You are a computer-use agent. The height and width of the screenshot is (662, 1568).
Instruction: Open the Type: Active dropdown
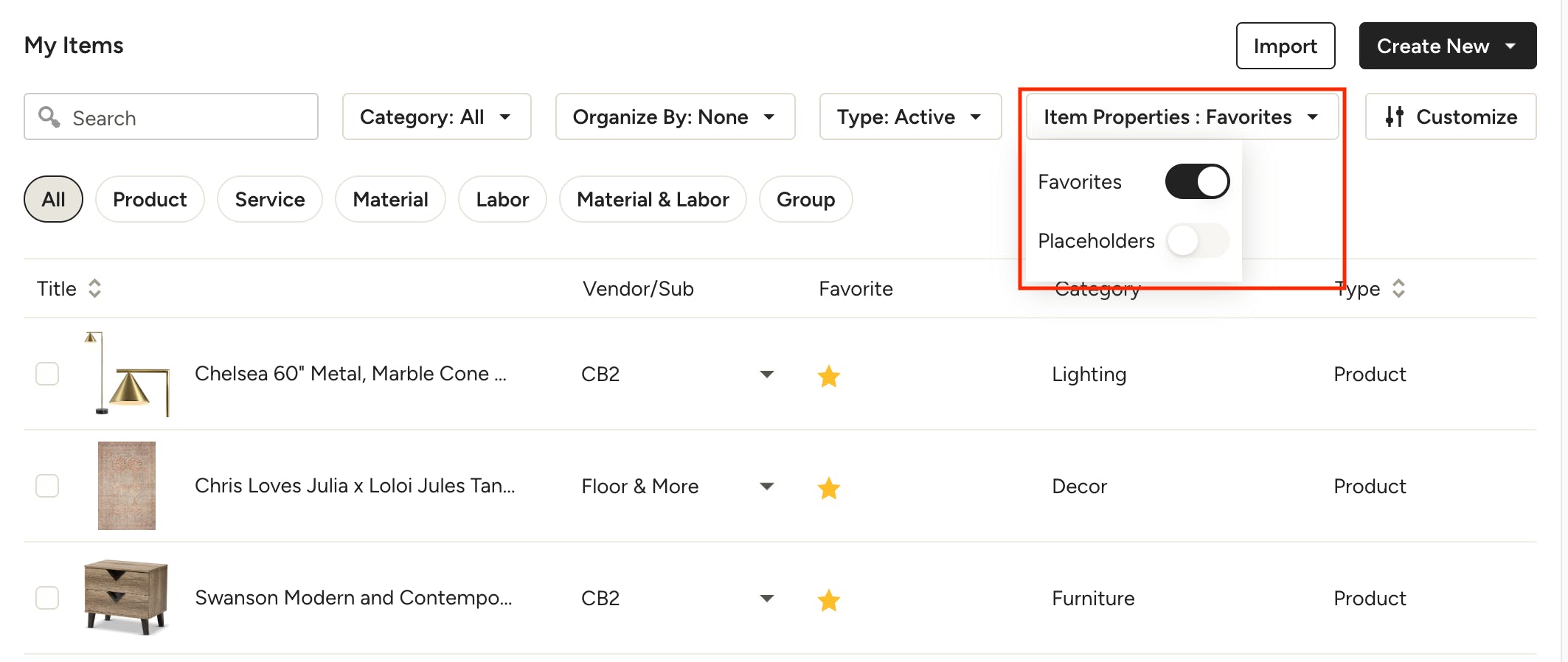tap(909, 116)
